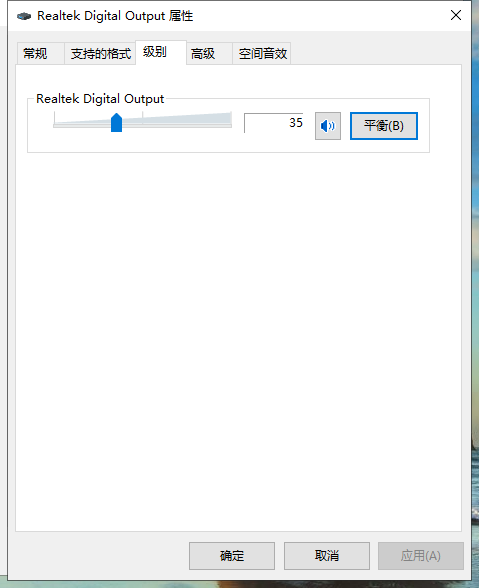The image size is (479, 588).
Task: Close the Realtek Digital Output properties window
Action: pos(456,15)
